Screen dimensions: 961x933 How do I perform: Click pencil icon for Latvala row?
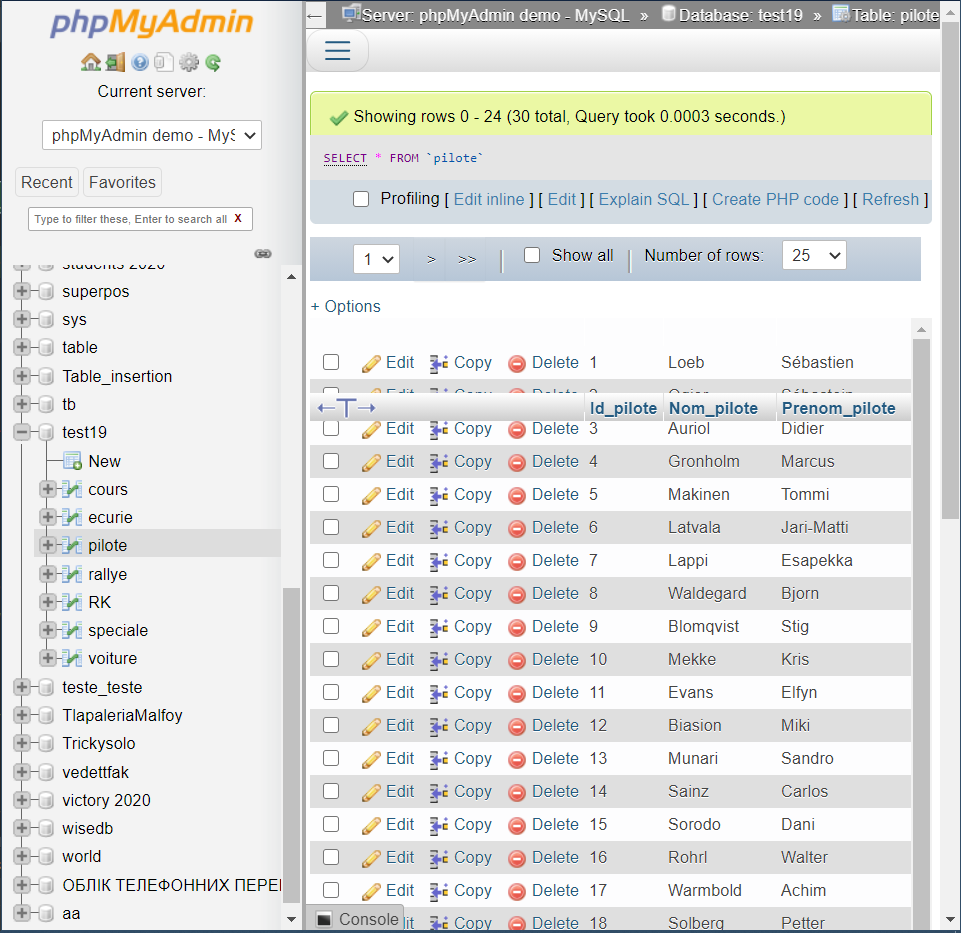[x=371, y=528]
